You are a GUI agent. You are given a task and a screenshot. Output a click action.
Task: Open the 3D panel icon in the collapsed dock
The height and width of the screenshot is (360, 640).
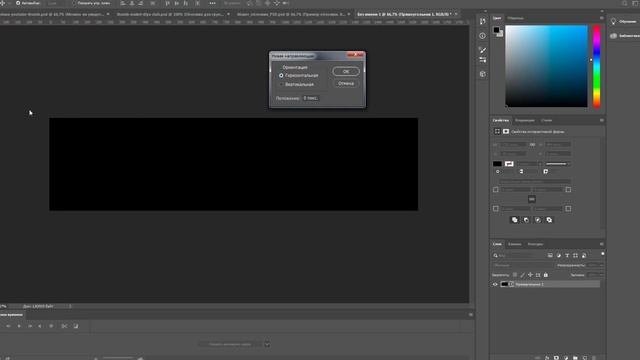483,74
